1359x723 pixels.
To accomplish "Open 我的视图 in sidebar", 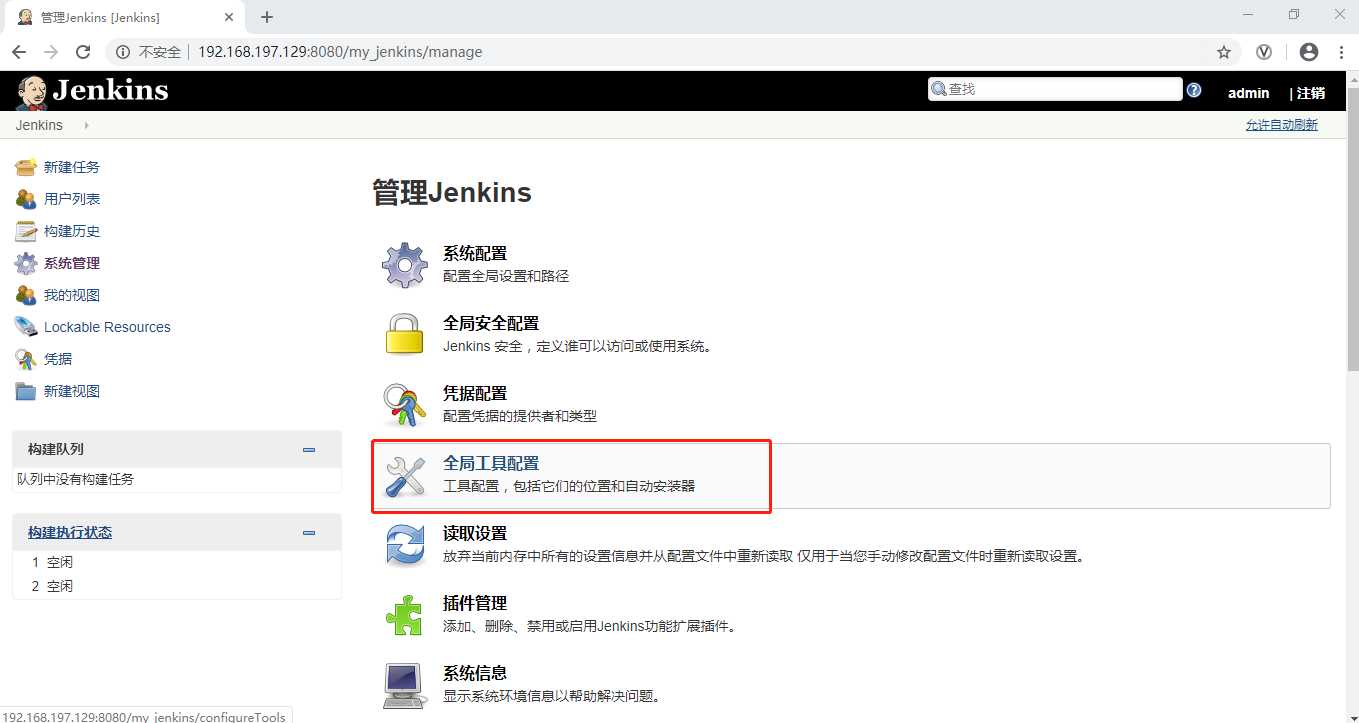I will point(72,295).
